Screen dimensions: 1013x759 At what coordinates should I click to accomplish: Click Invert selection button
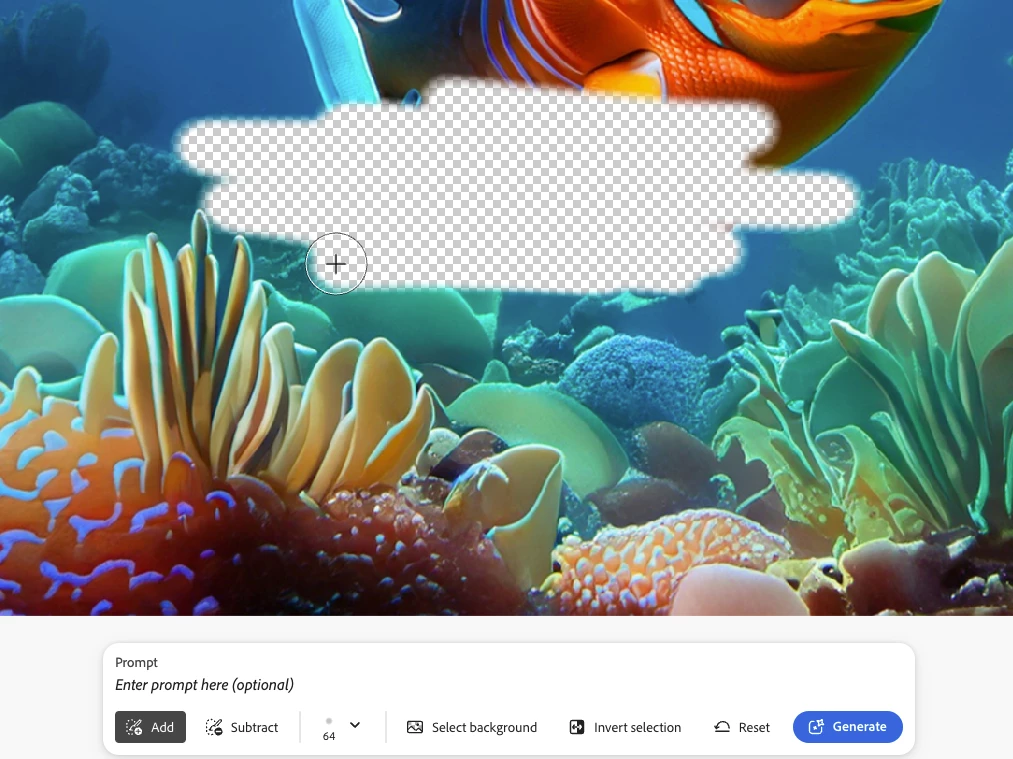click(x=625, y=727)
